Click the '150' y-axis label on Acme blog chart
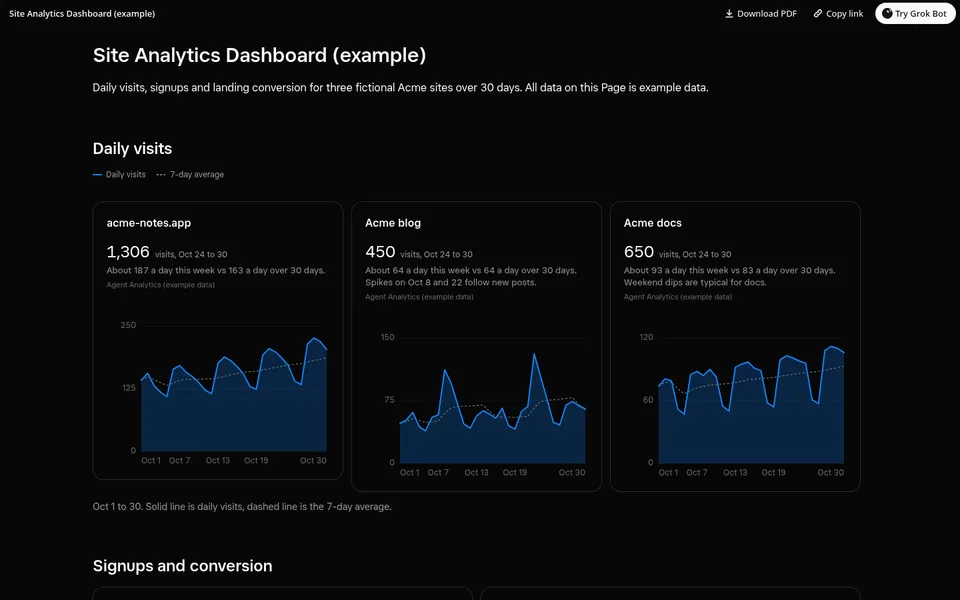960x600 pixels. coord(388,337)
